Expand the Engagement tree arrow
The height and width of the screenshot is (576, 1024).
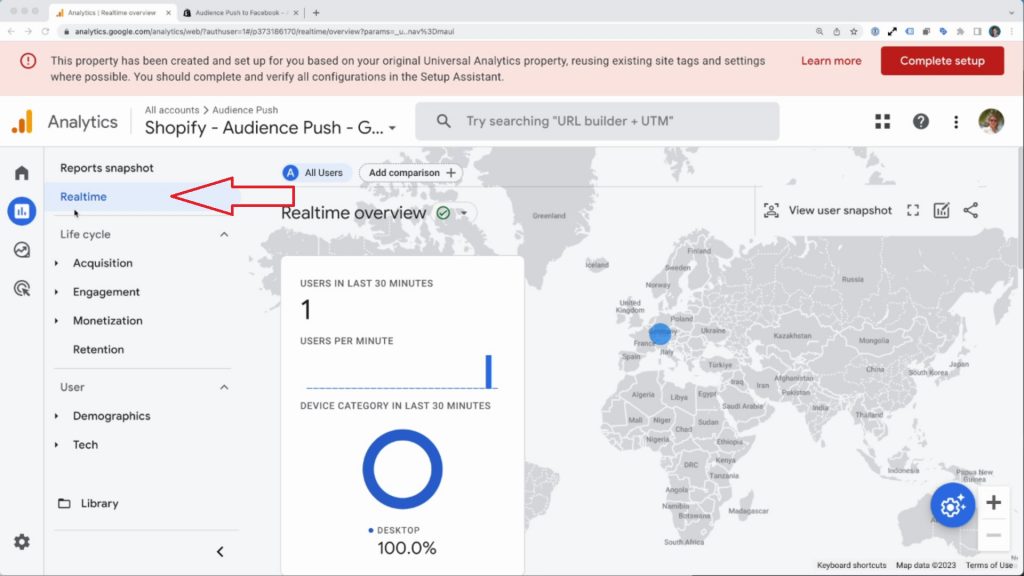(x=56, y=292)
